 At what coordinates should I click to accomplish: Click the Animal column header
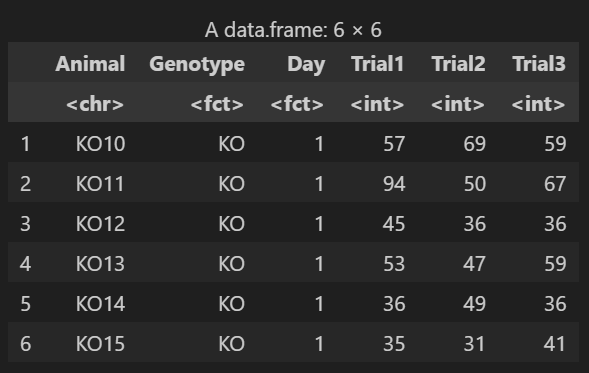click(x=90, y=63)
